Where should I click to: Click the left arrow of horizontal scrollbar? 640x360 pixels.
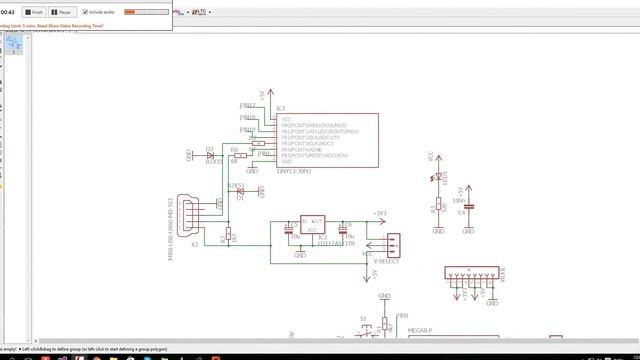[36, 340]
